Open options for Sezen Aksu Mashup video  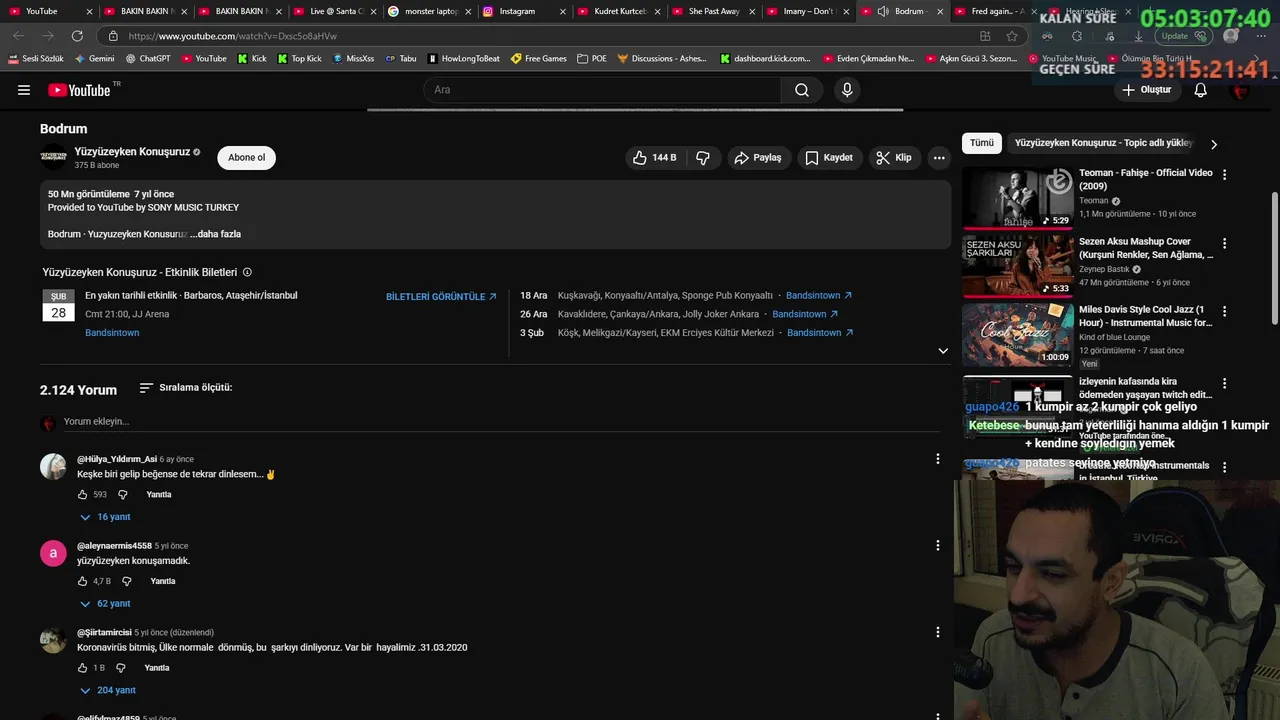pos(1224,243)
